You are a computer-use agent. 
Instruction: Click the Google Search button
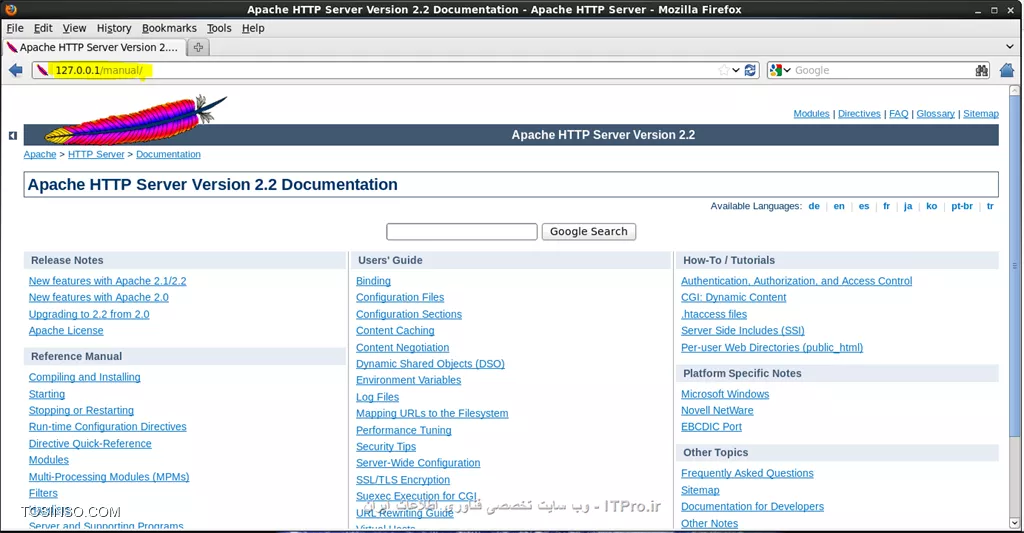(588, 231)
